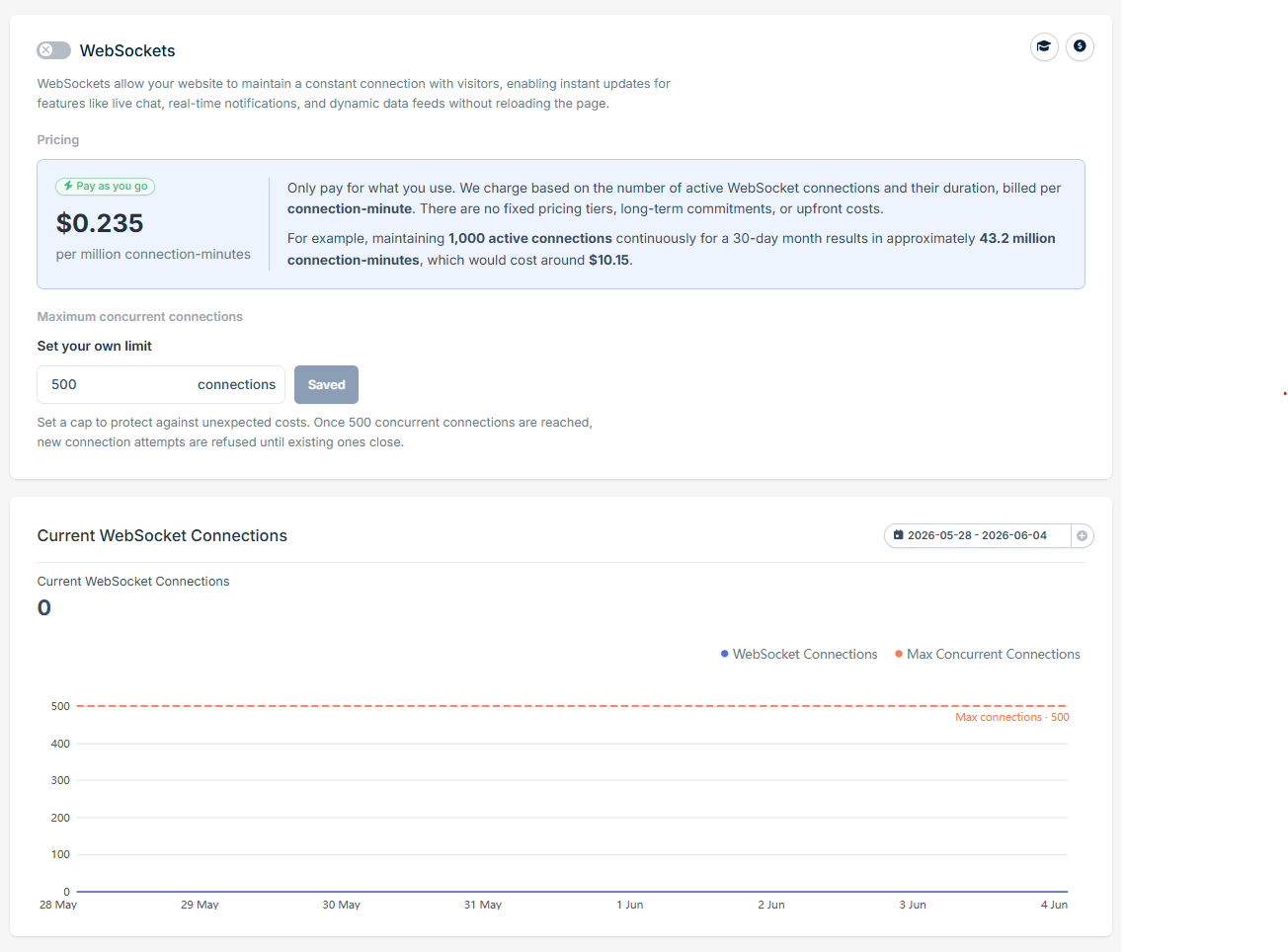Toggle the Max Concurrent Connections legend series

(x=988, y=654)
